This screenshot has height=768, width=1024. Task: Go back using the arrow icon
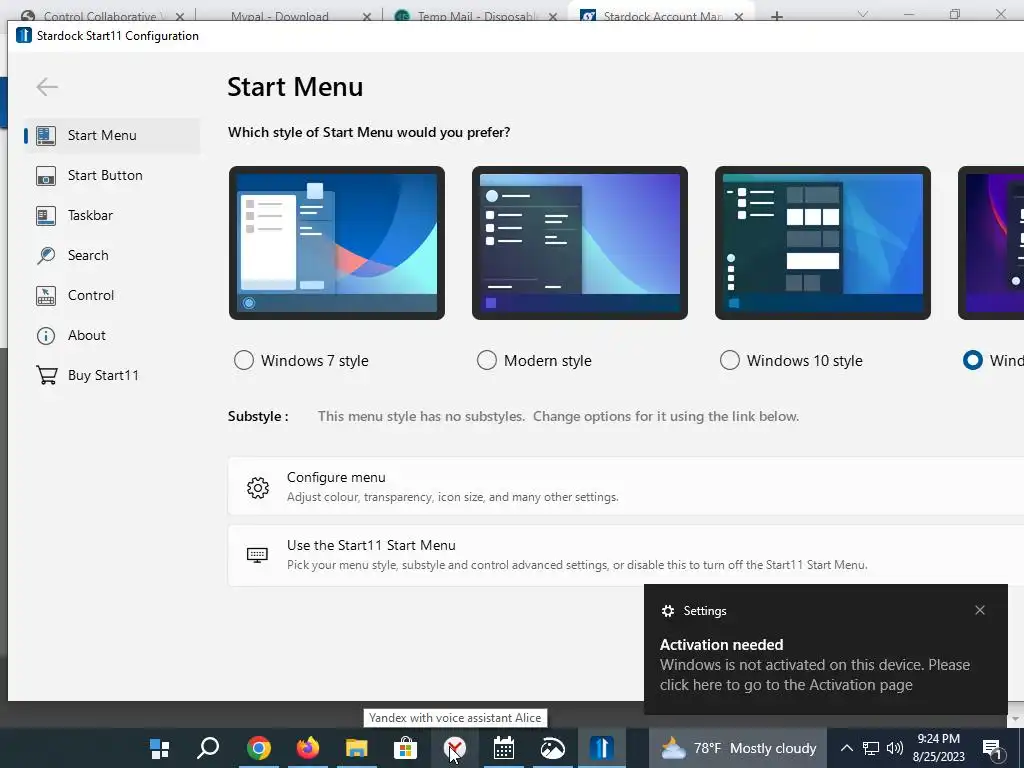(x=47, y=86)
